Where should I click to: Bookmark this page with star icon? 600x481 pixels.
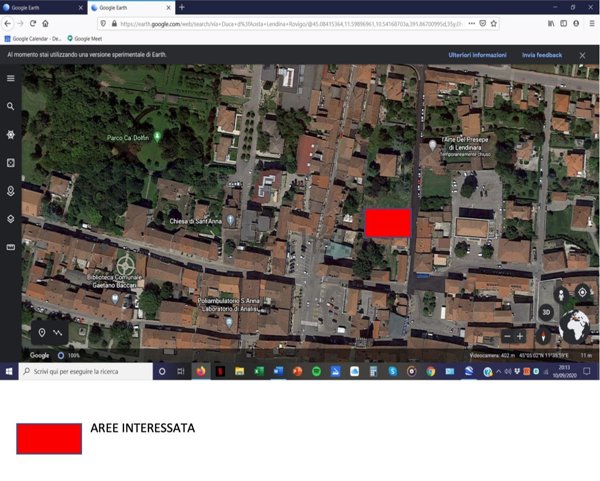tap(494, 24)
